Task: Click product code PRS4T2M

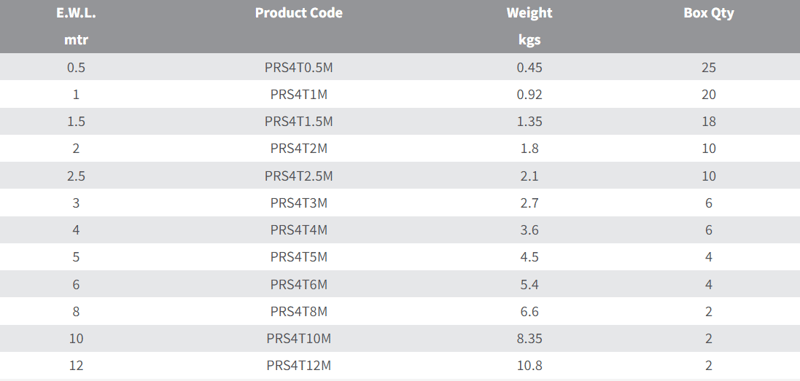Action: pyautogui.click(x=298, y=148)
